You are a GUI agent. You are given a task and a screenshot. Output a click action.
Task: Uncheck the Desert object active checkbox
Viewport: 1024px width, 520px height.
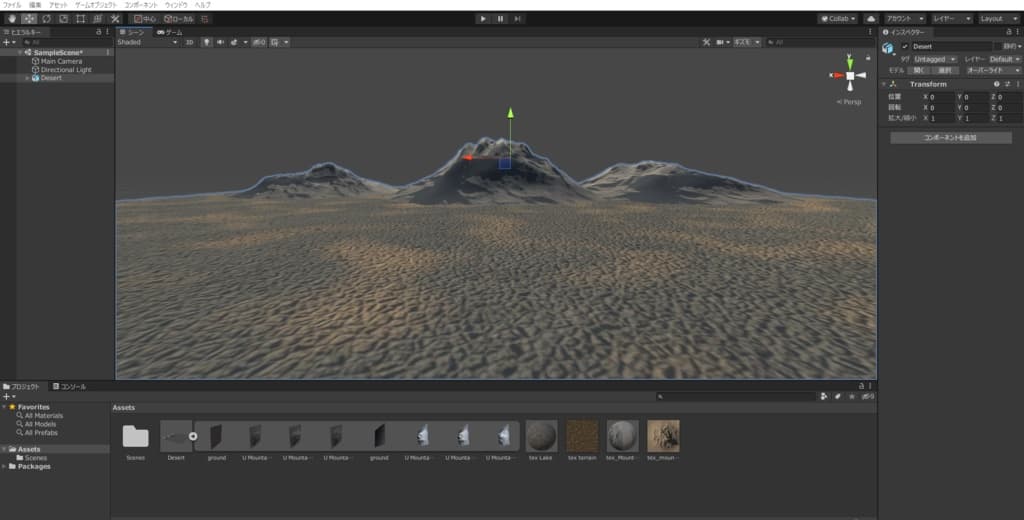point(904,46)
